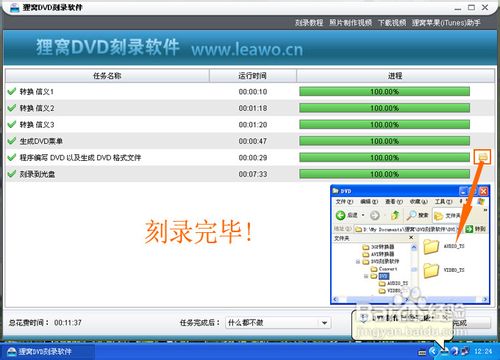Viewport: 500px width, 360px height.
Task: Open 文件 menu in DVD explorer
Action: tap(344, 202)
